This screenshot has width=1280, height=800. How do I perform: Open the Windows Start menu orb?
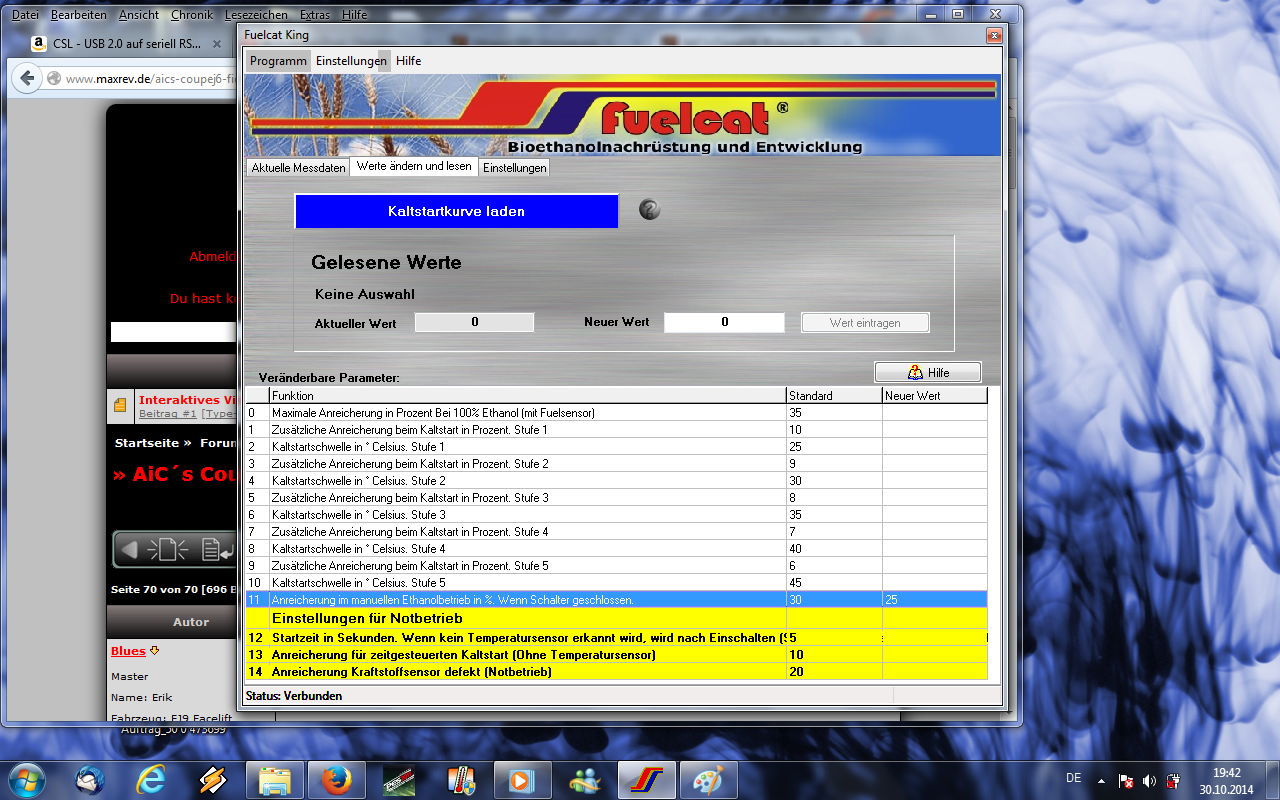pyautogui.click(x=26, y=779)
